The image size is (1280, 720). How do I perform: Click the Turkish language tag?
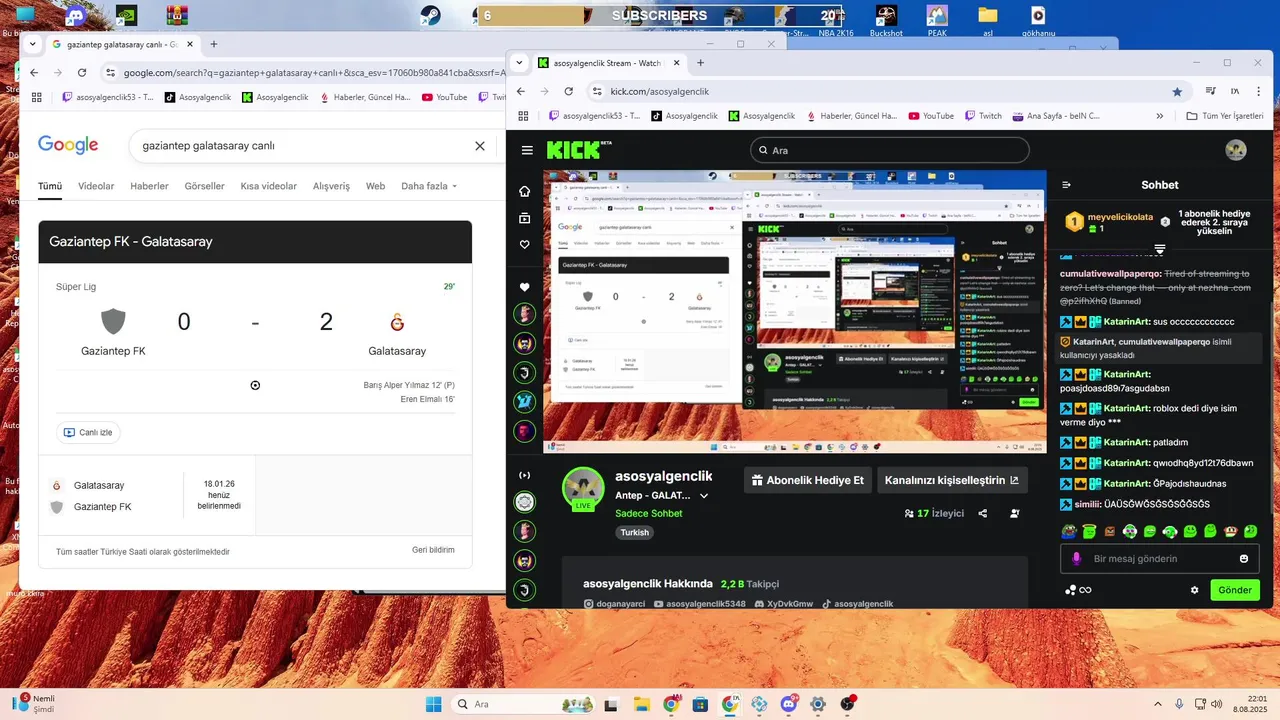pyautogui.click(x=635, y=533)
